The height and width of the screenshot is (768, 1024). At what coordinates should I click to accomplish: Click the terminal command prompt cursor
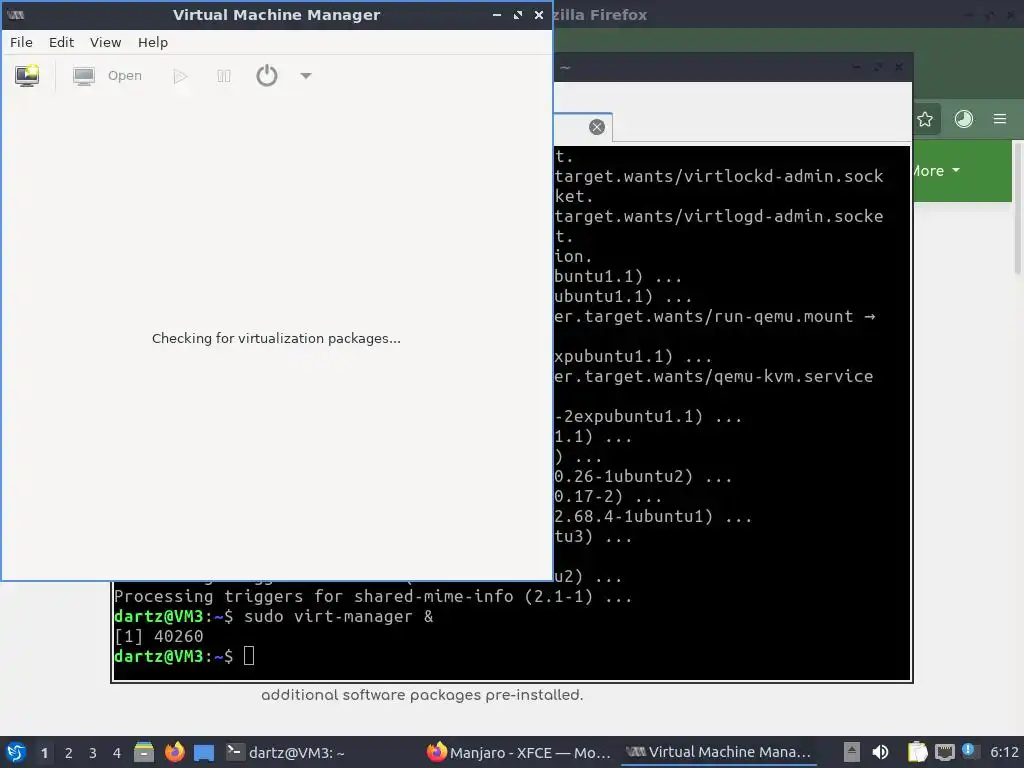(249, 656)
